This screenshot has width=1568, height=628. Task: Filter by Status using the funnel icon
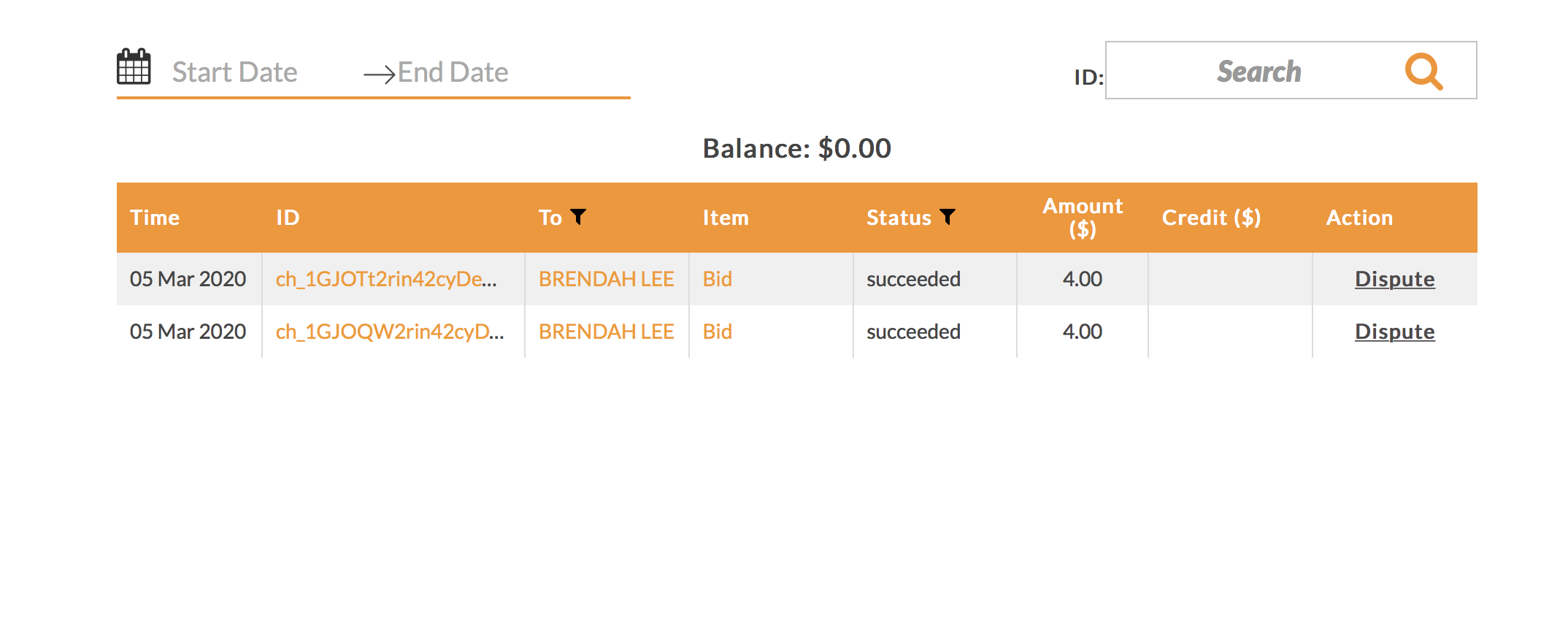point(948,217)
